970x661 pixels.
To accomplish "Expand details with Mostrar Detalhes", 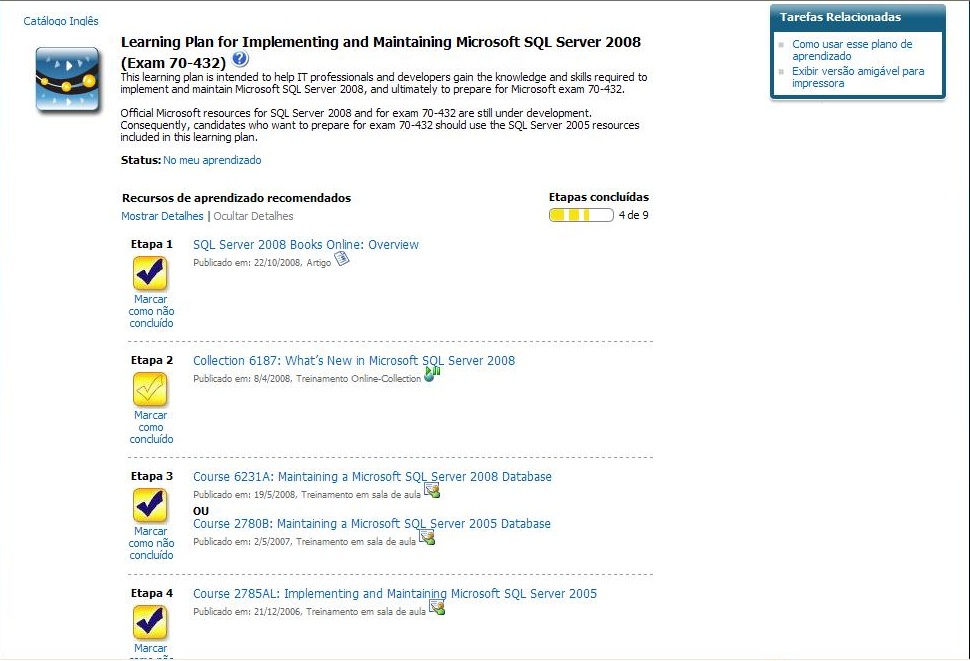I will pos(162,216).
